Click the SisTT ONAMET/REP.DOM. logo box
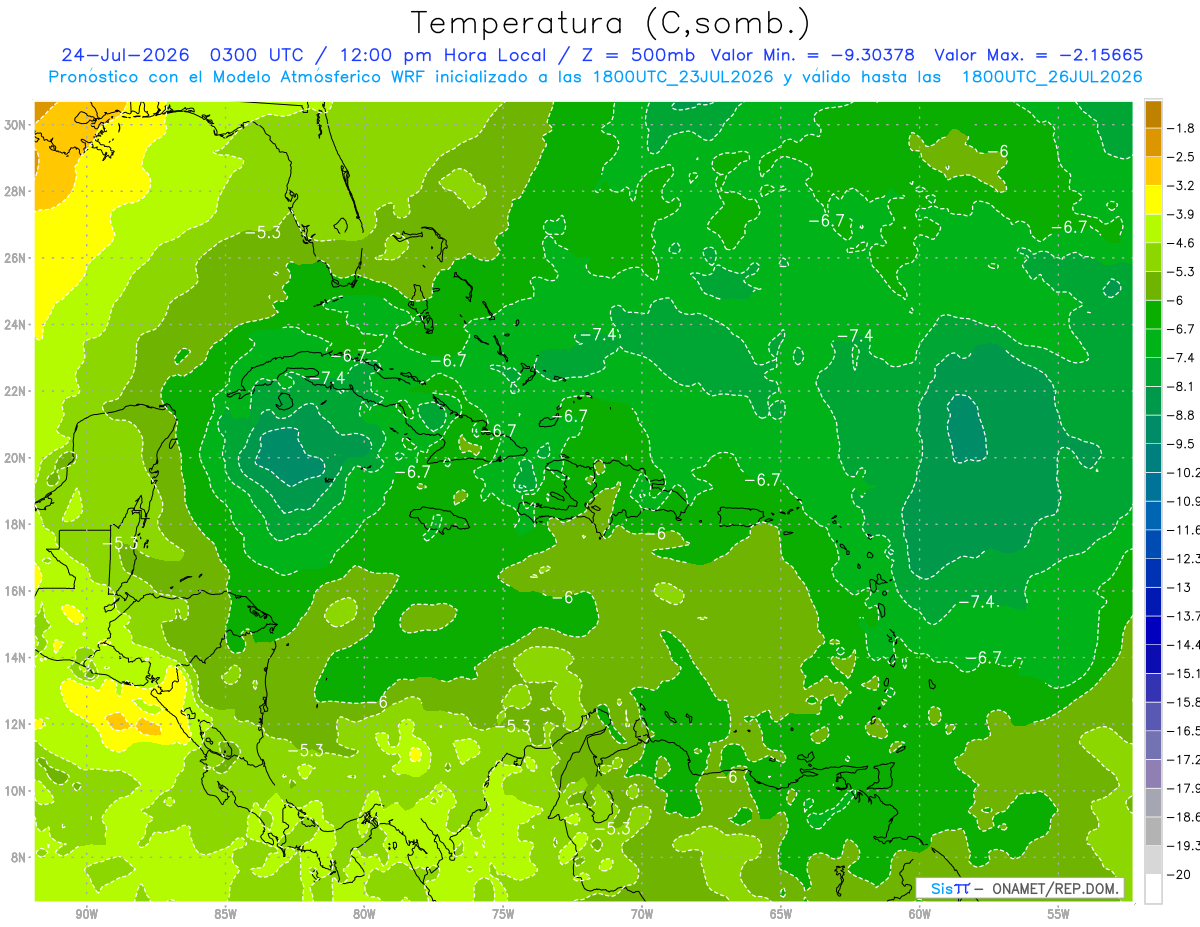 [1019, 888]
